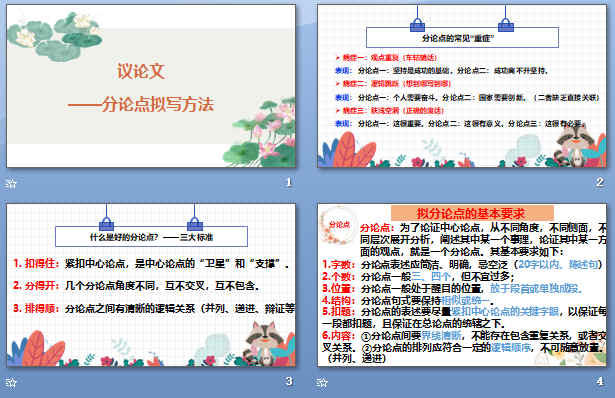The height and width of the screenshot is (398, 615).
Task: Click the text 3. 排得顺 in slide 3
Action: click(x=36, y=308)
